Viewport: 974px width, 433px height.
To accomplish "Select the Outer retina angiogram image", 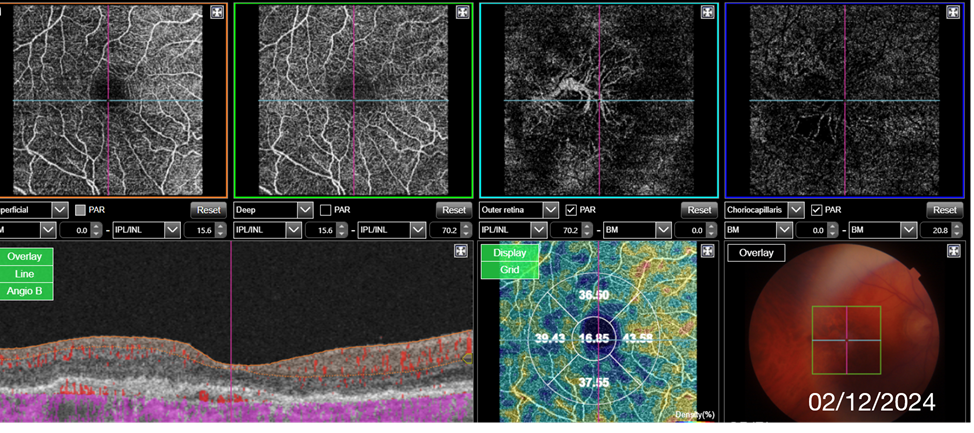I will click(x=599, y=101).
